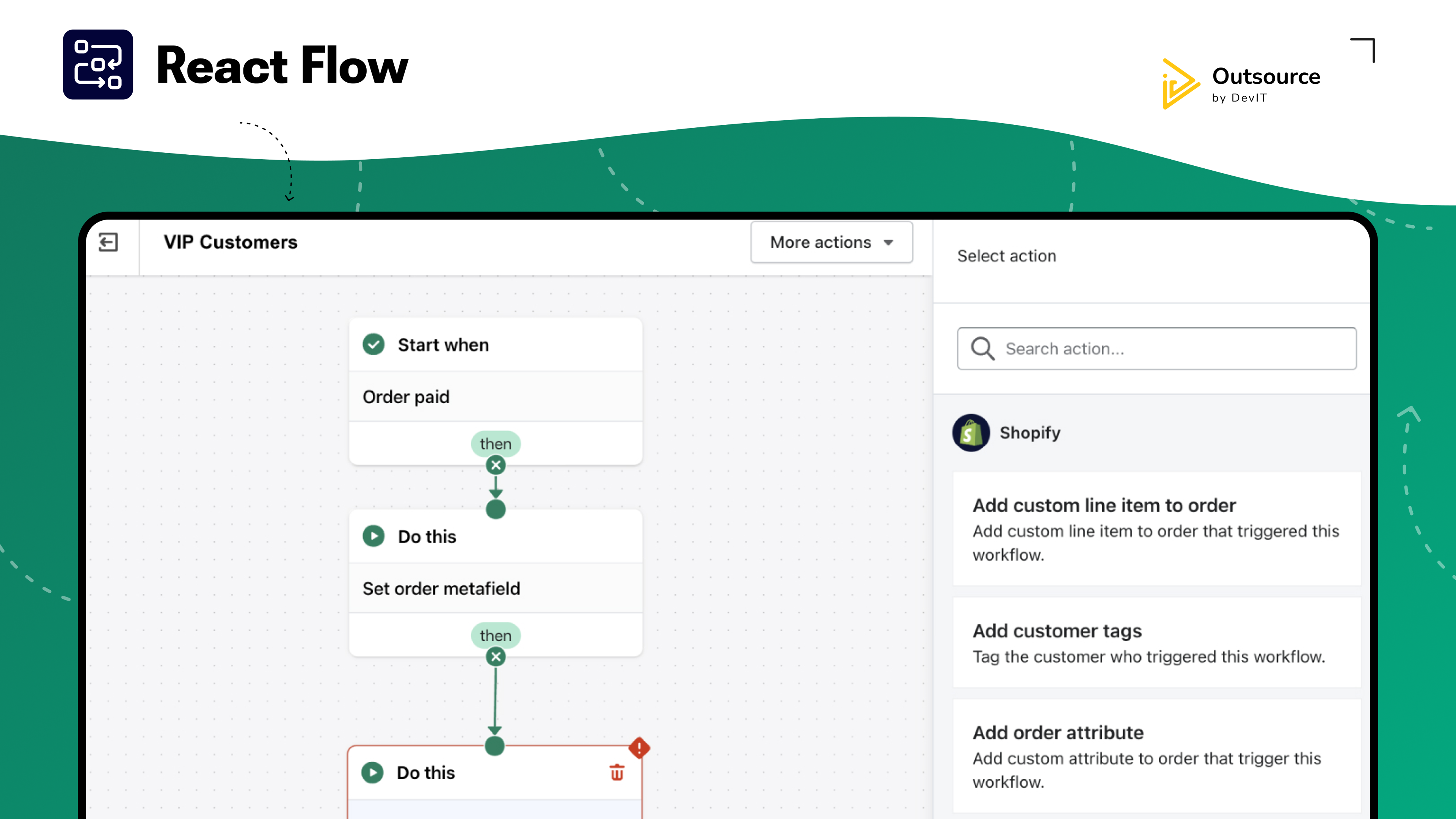Click the Search action input field

pos(1156,349)
